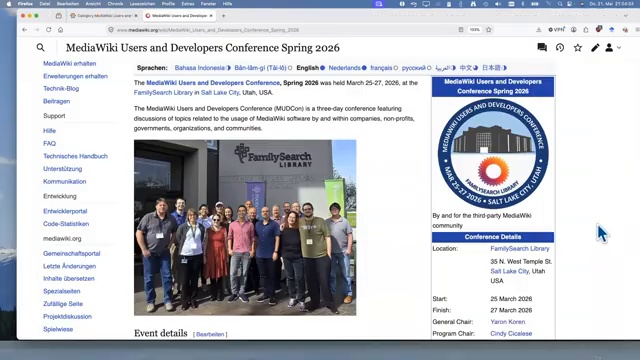Click the Bearbeiten link beside Event details

(x=210, y=334)
